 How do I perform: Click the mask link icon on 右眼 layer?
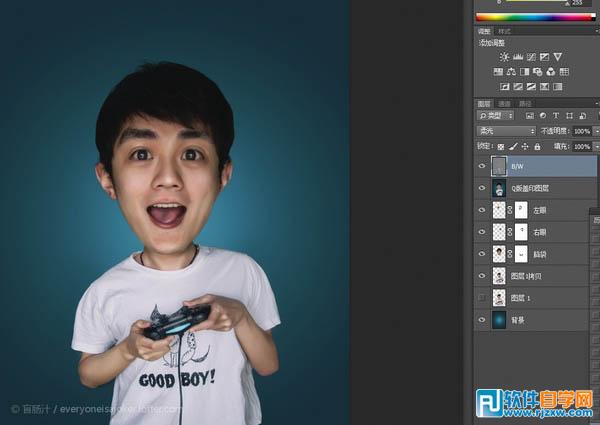(510, 232)
